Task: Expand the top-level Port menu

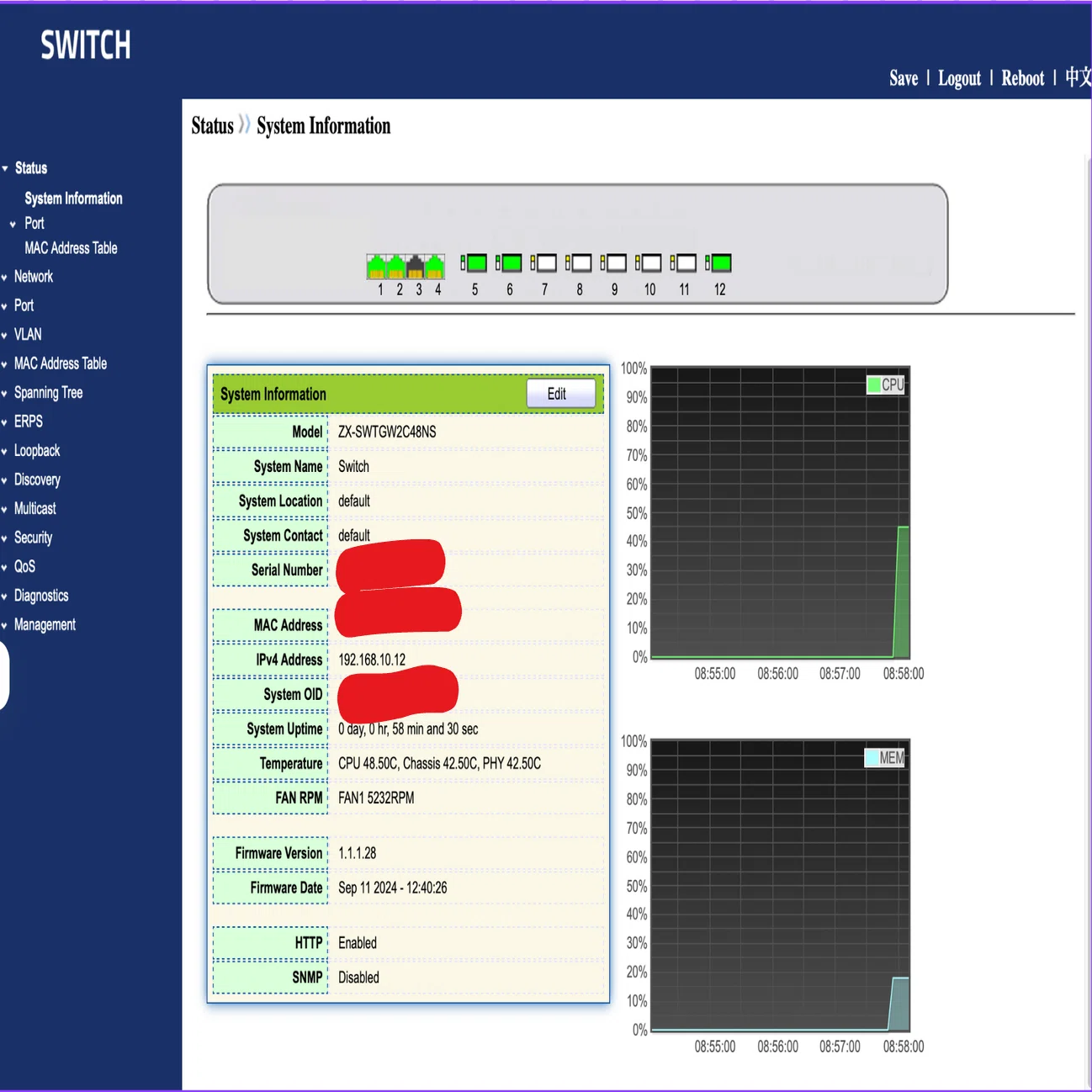Action: pyautogui.click(x=24, y=305)
